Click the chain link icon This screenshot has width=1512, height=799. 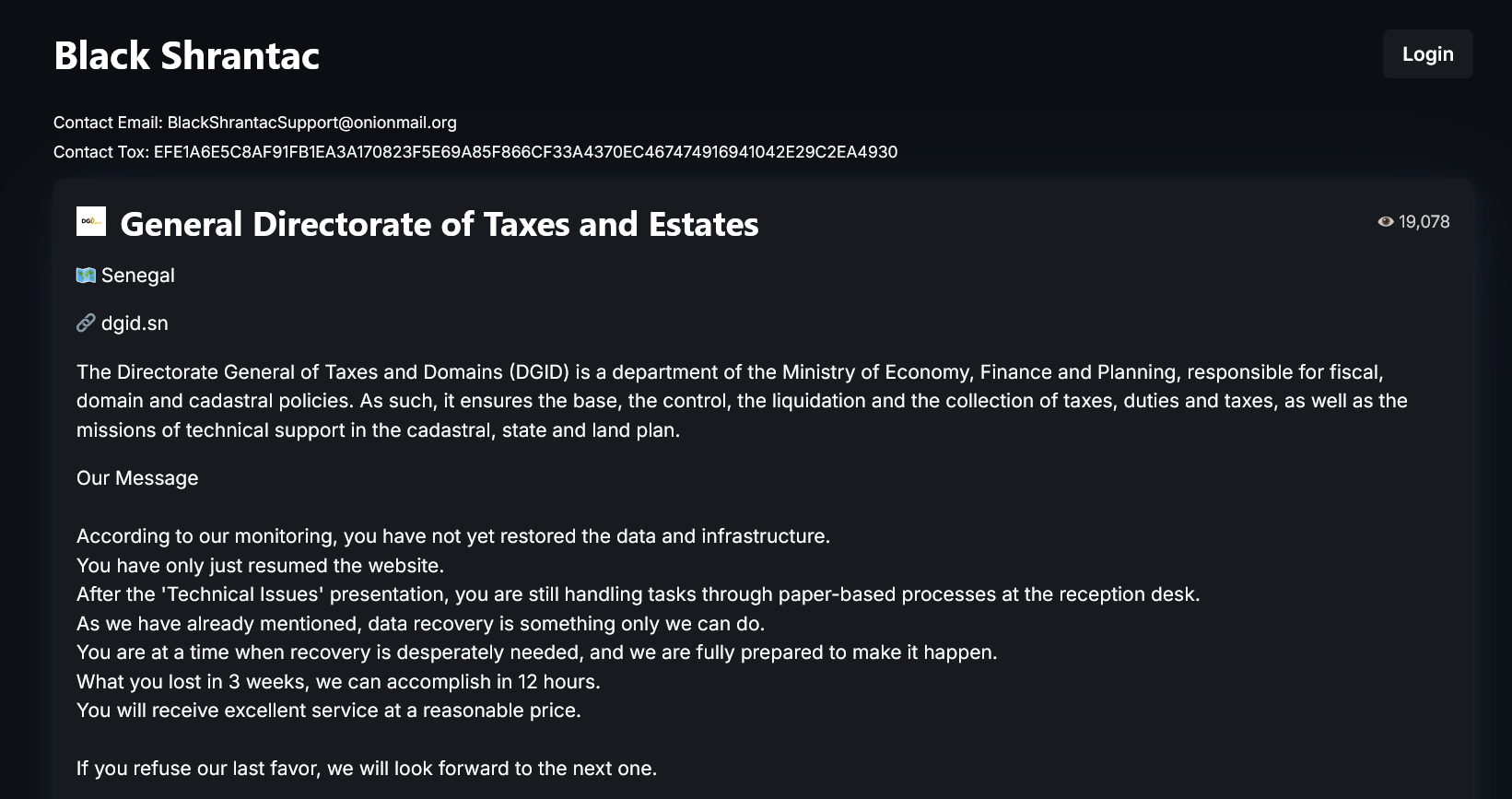click(x=86, y=323)
